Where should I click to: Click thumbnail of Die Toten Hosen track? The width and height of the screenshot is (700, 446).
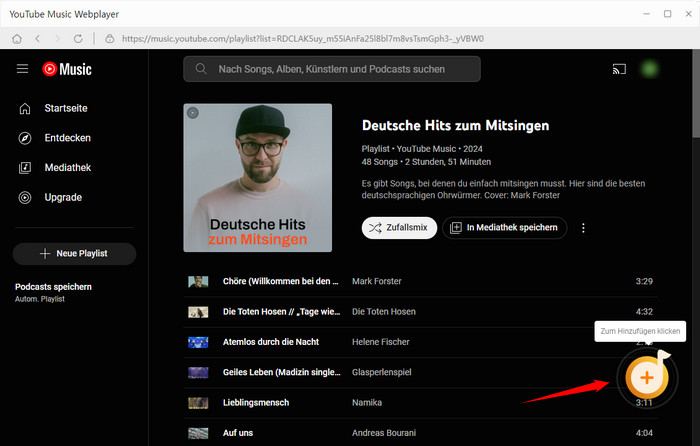(x=198, y=312)
